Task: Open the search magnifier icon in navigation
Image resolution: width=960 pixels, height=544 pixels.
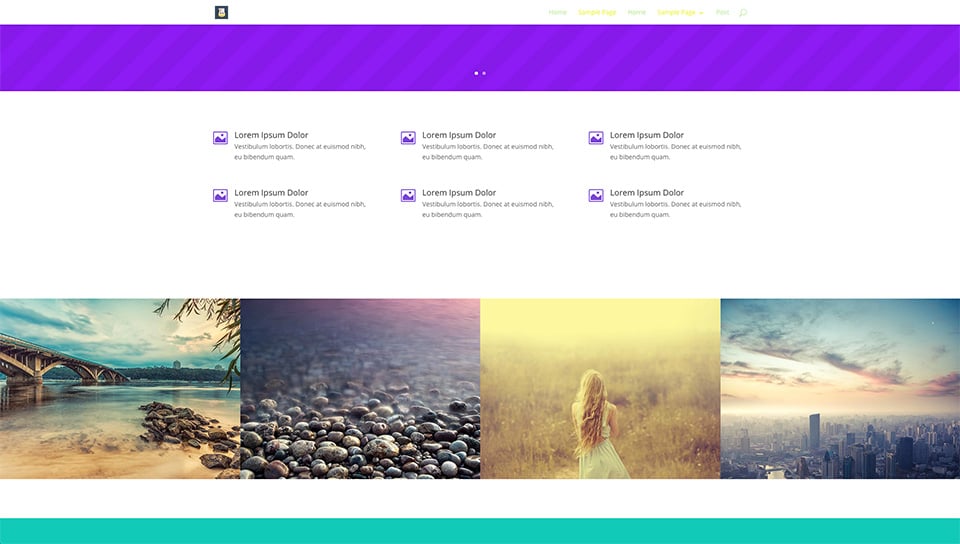Action: click(x=743, y=12)
